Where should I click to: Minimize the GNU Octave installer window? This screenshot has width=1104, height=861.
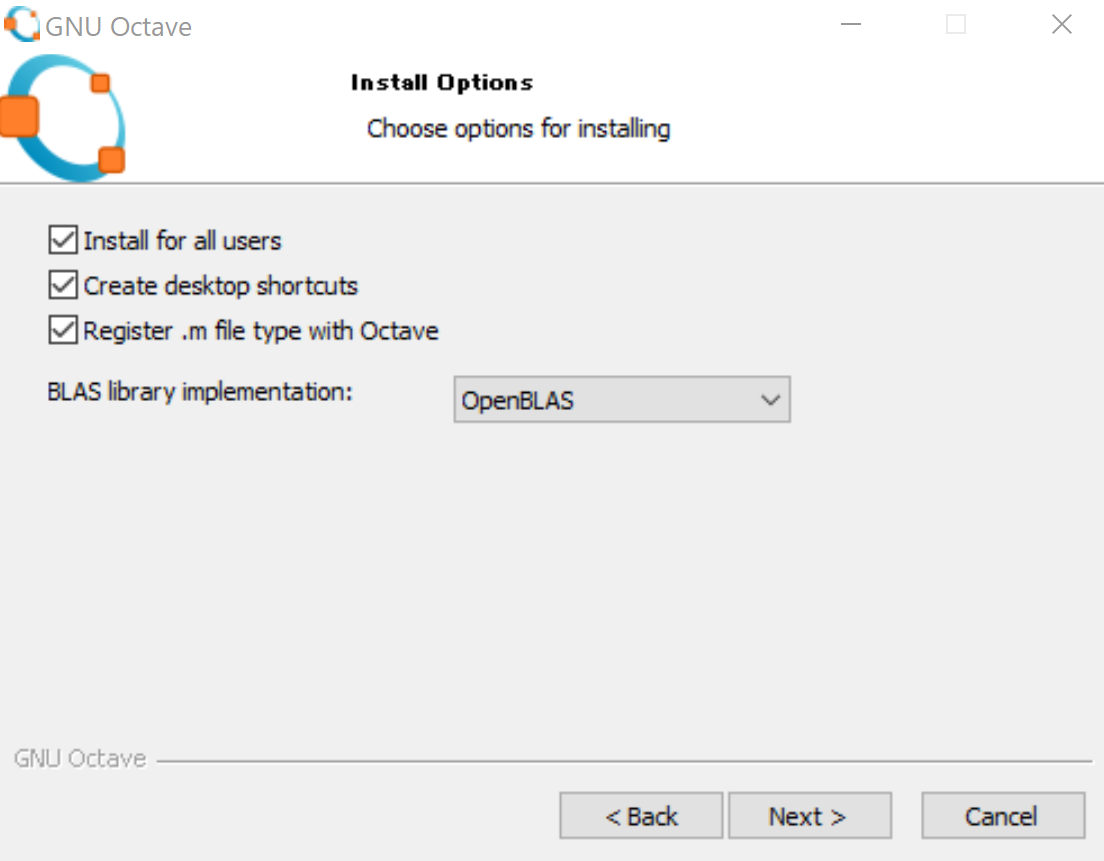(851, 25)
